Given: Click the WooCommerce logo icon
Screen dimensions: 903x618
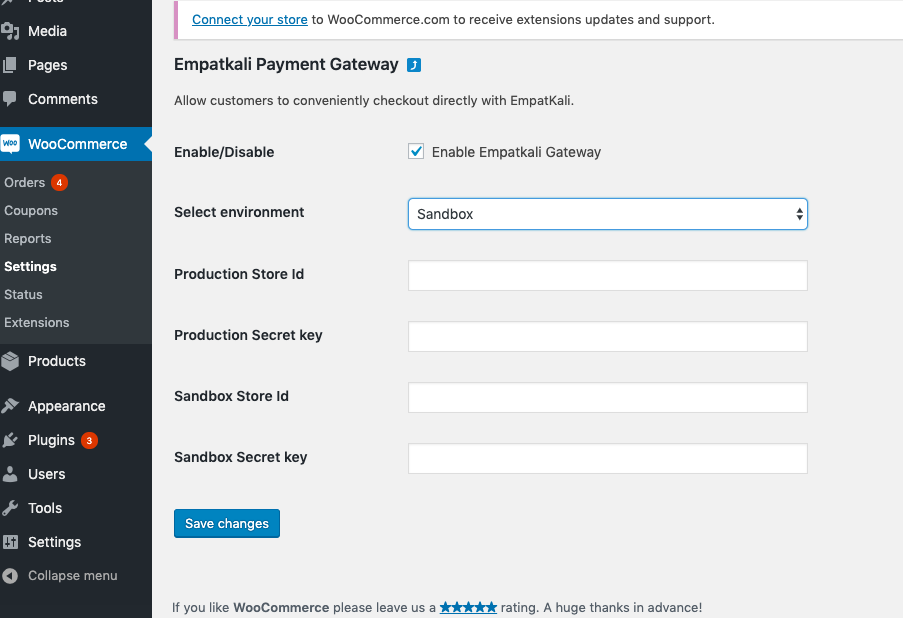Looking at the screenshot, I should 10,144.
